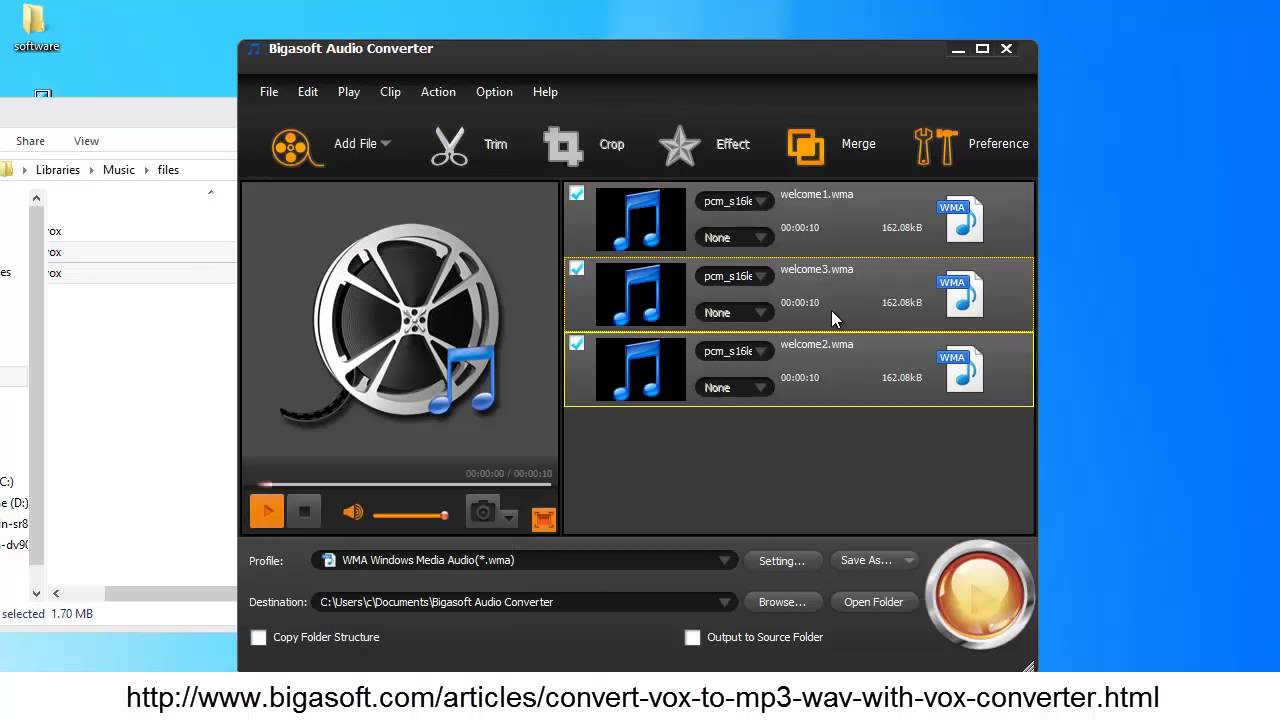Uncheck the welcome3.wma checkbox
1280x720 pixels.
pos(577,268)
